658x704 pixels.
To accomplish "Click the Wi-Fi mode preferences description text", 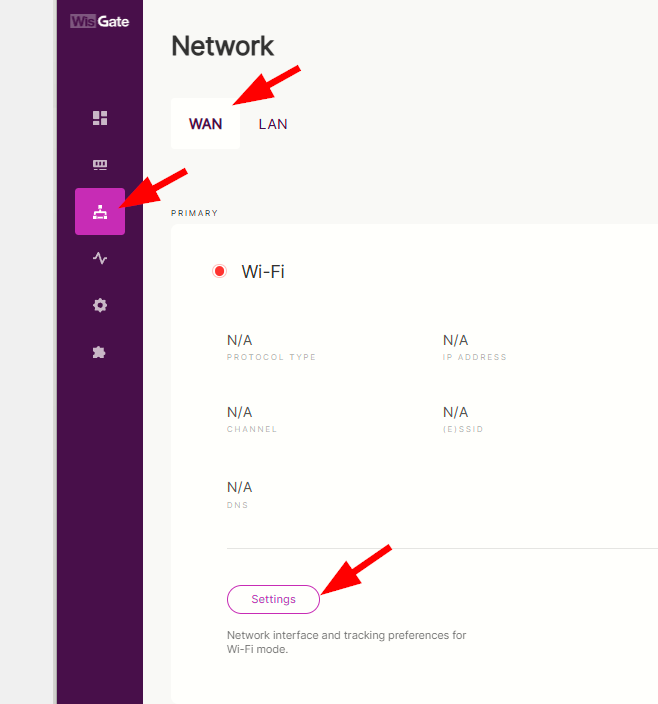I will pos(346,642).
